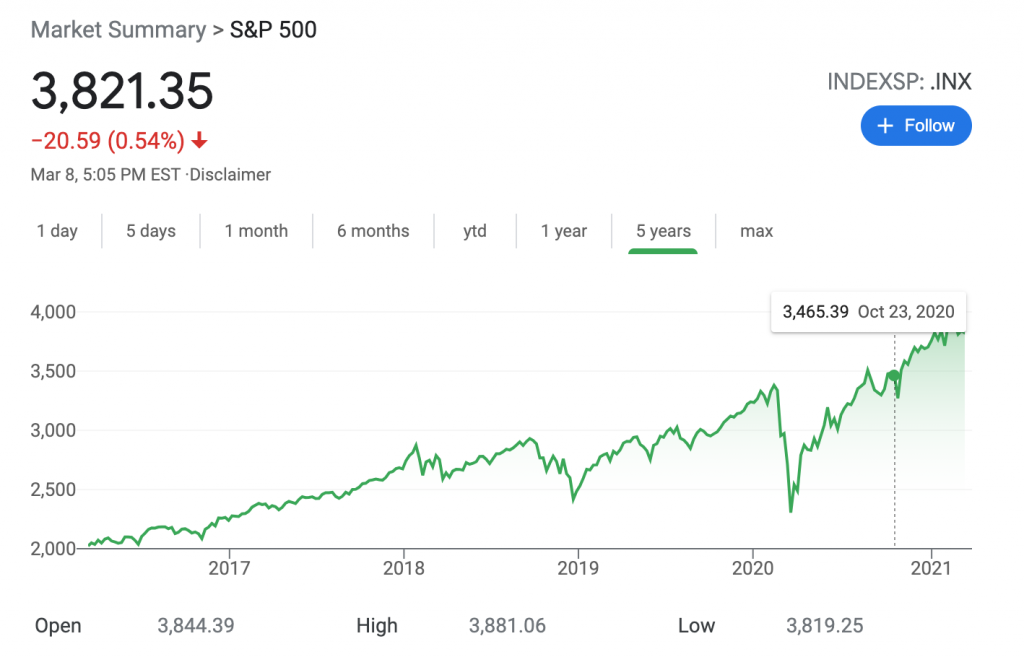
Task: Click the Market Summary breadcrumb link
Action: (116, 29)
